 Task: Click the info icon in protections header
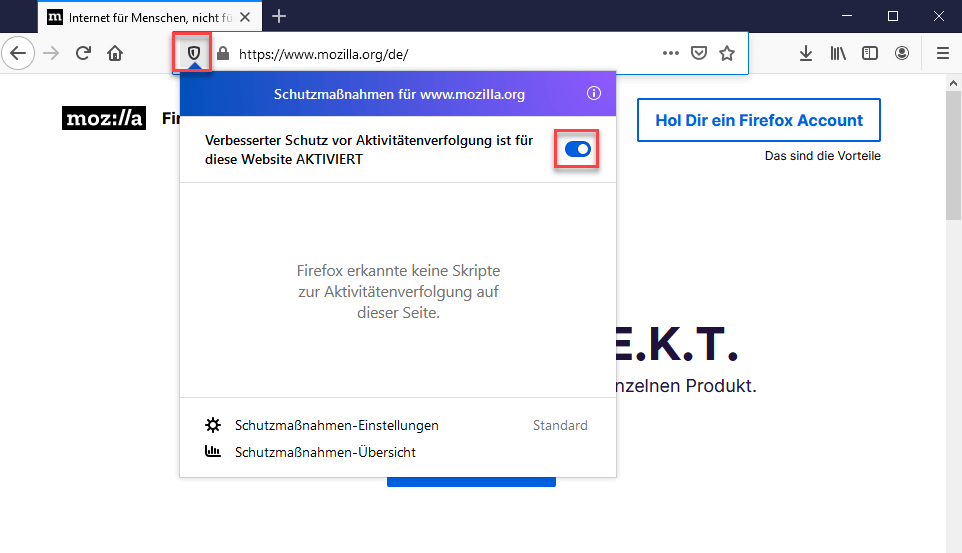click(x=594, y=93)
